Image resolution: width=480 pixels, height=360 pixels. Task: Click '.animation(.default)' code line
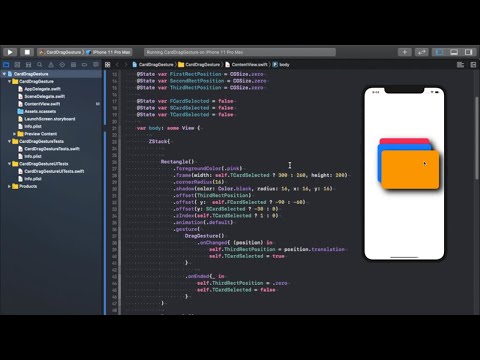coord(203,222)
